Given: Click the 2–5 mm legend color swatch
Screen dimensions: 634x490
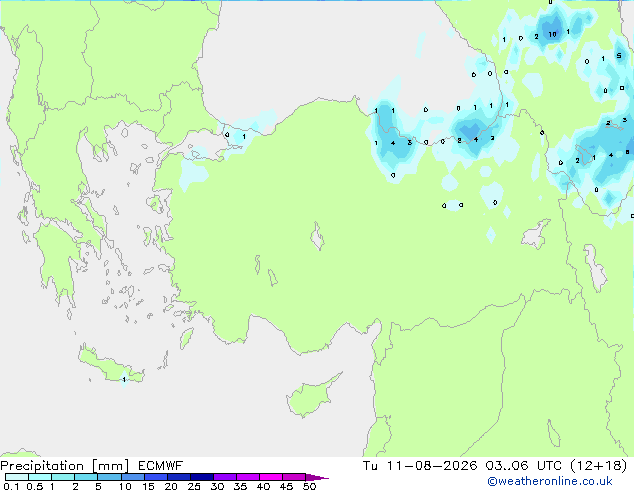Looking at the screenshot, I should [86, 477].
